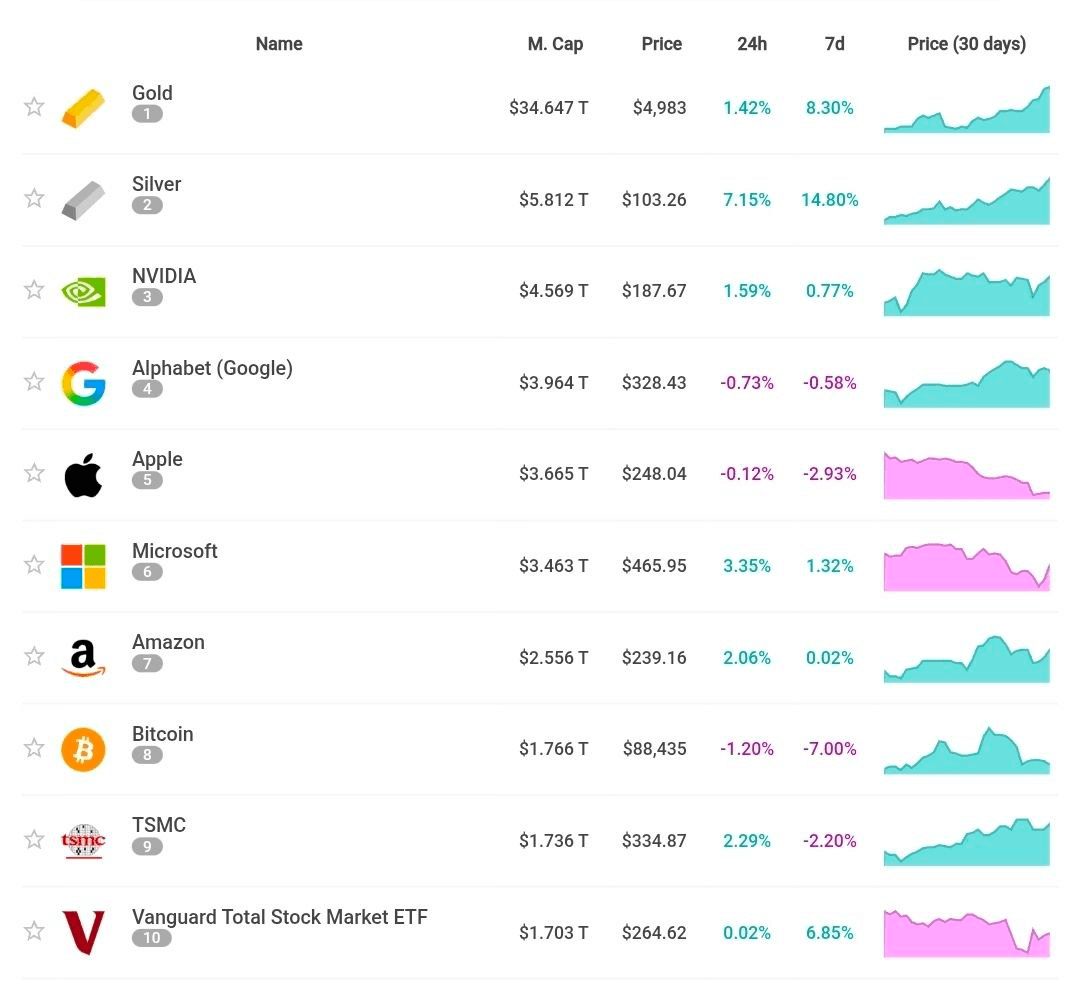Click the Silver bar icon
Image resolution: width=1079 pixels, height=981 pixels.
tap(83, 199)
